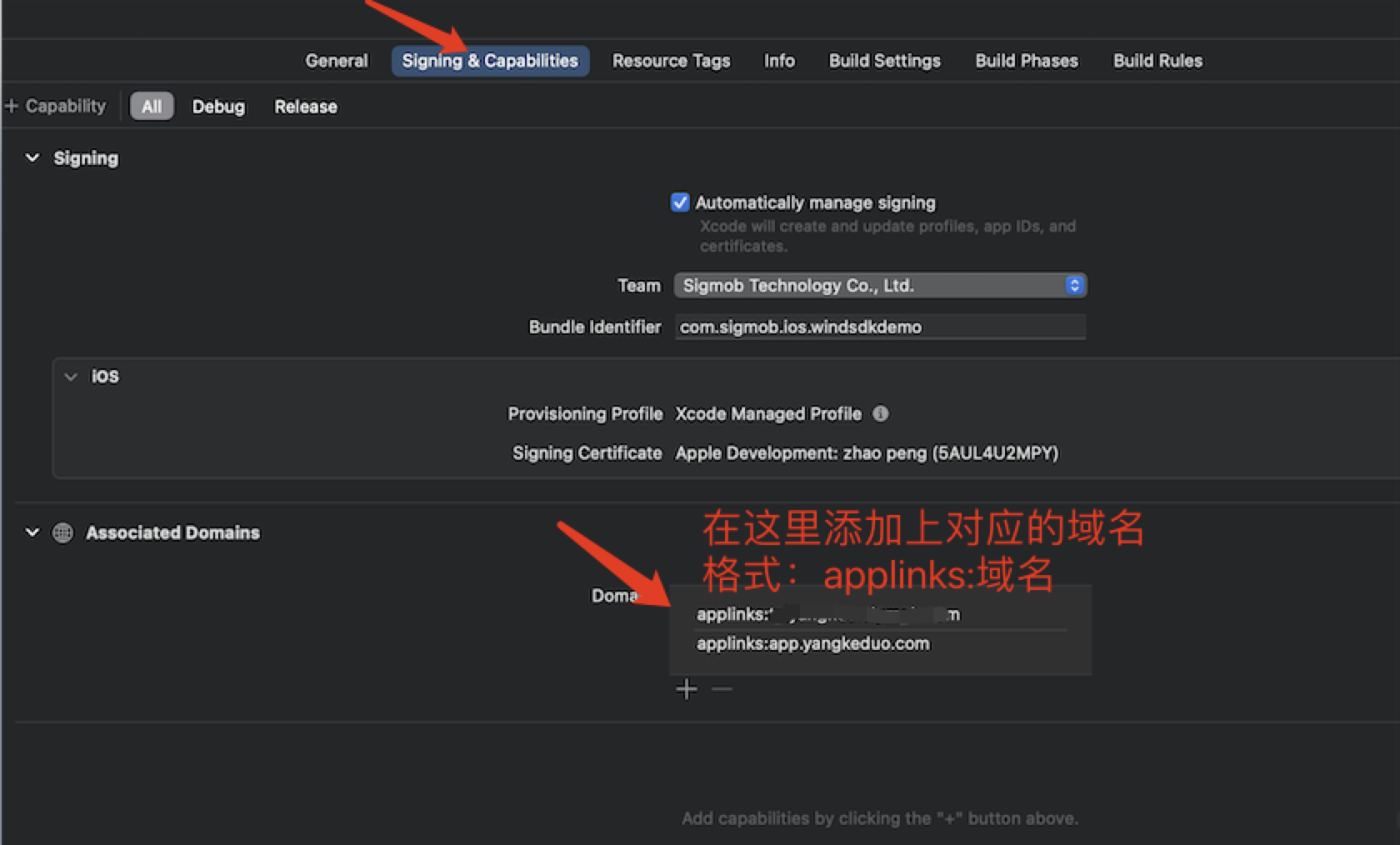Image resolution: width=1400 pixels, height=845 pixels.
Task: Click the Bundle Identifier text field
Action: (x=880, y=327)
